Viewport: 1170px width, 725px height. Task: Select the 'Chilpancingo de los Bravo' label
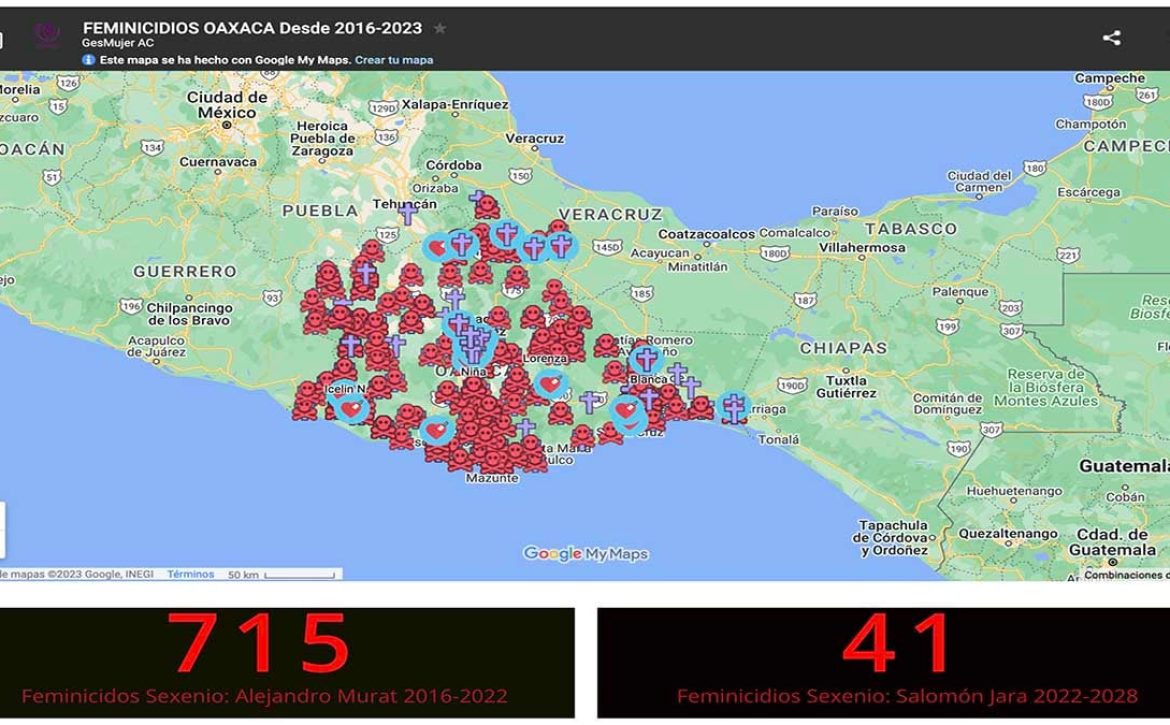pos(190,314)
